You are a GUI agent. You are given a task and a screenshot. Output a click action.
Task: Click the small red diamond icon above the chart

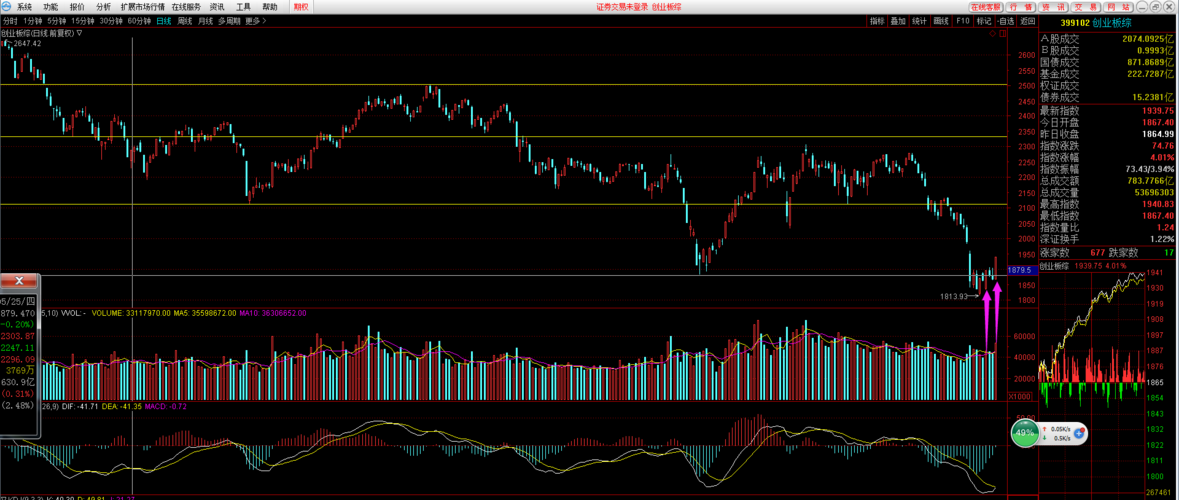[992, 33]
